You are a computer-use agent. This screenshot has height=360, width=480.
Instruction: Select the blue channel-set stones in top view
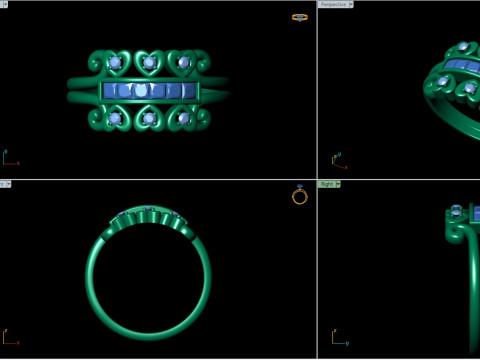click(150, 91)
